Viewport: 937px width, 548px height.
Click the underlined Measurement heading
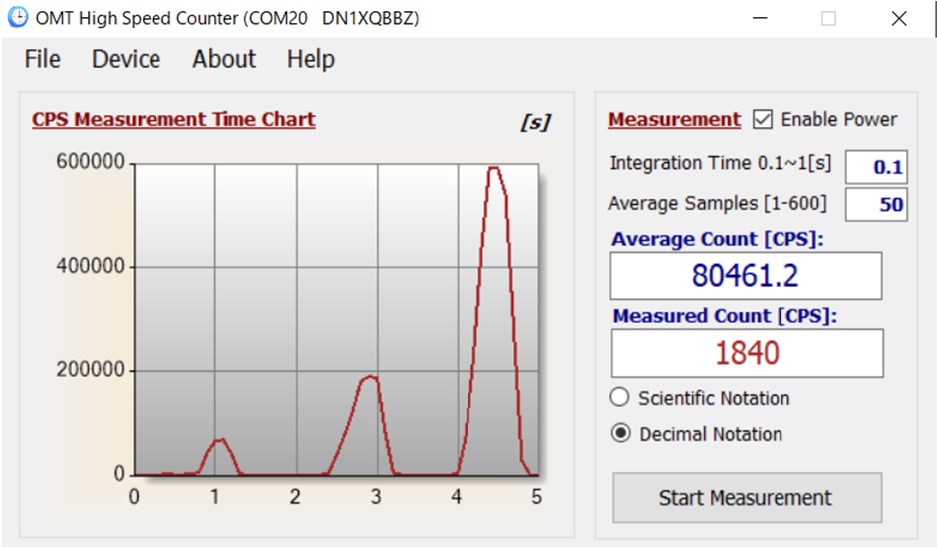pyautogui.click(x=674, y=120)
